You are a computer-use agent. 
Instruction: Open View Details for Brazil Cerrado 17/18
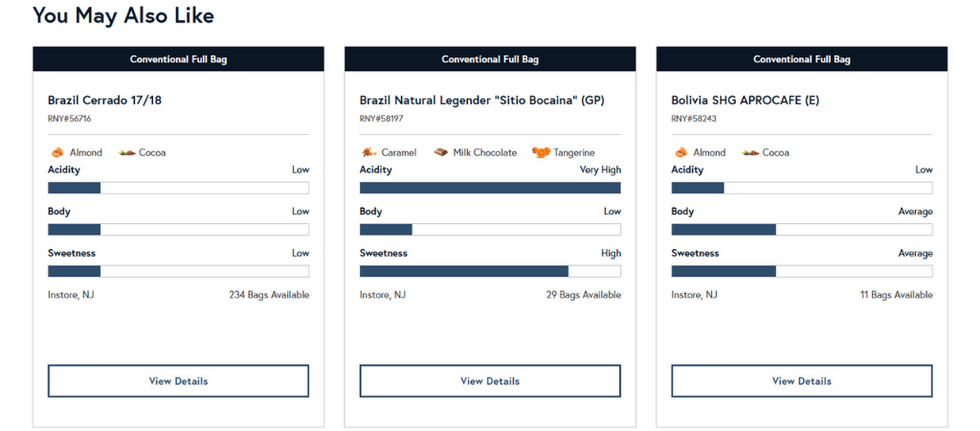pyautogui.click(x=178, y=381)
